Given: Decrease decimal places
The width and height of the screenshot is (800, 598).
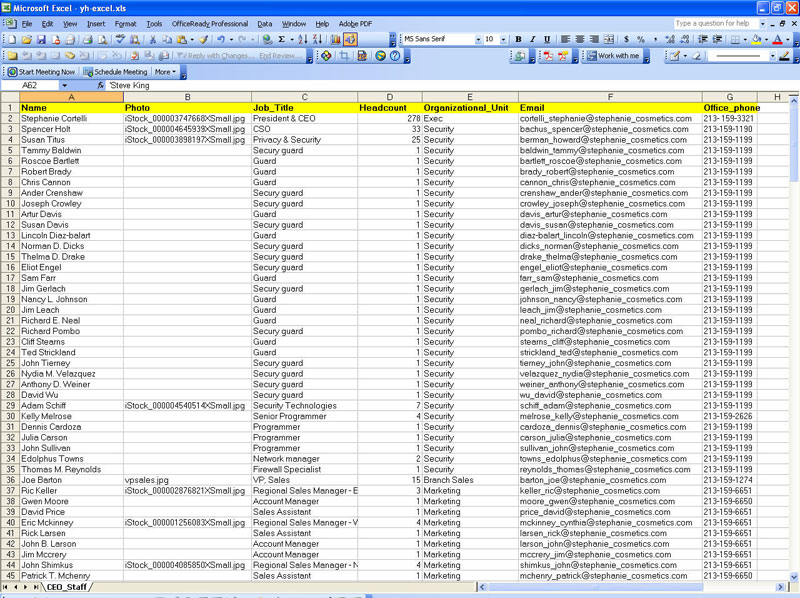Looking at the screenshot, I should coord(685,39).
